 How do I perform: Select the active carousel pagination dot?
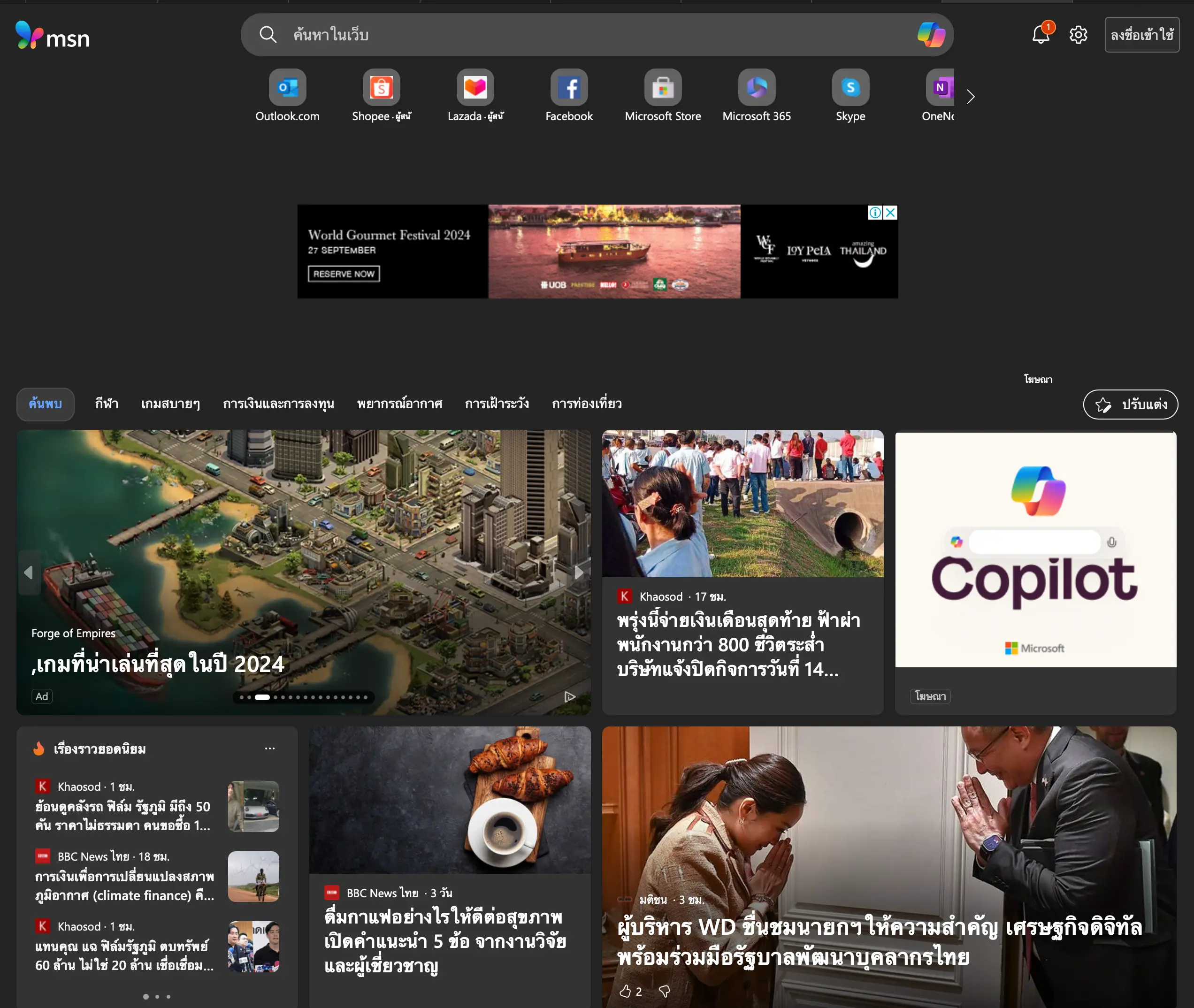[262, 697]
